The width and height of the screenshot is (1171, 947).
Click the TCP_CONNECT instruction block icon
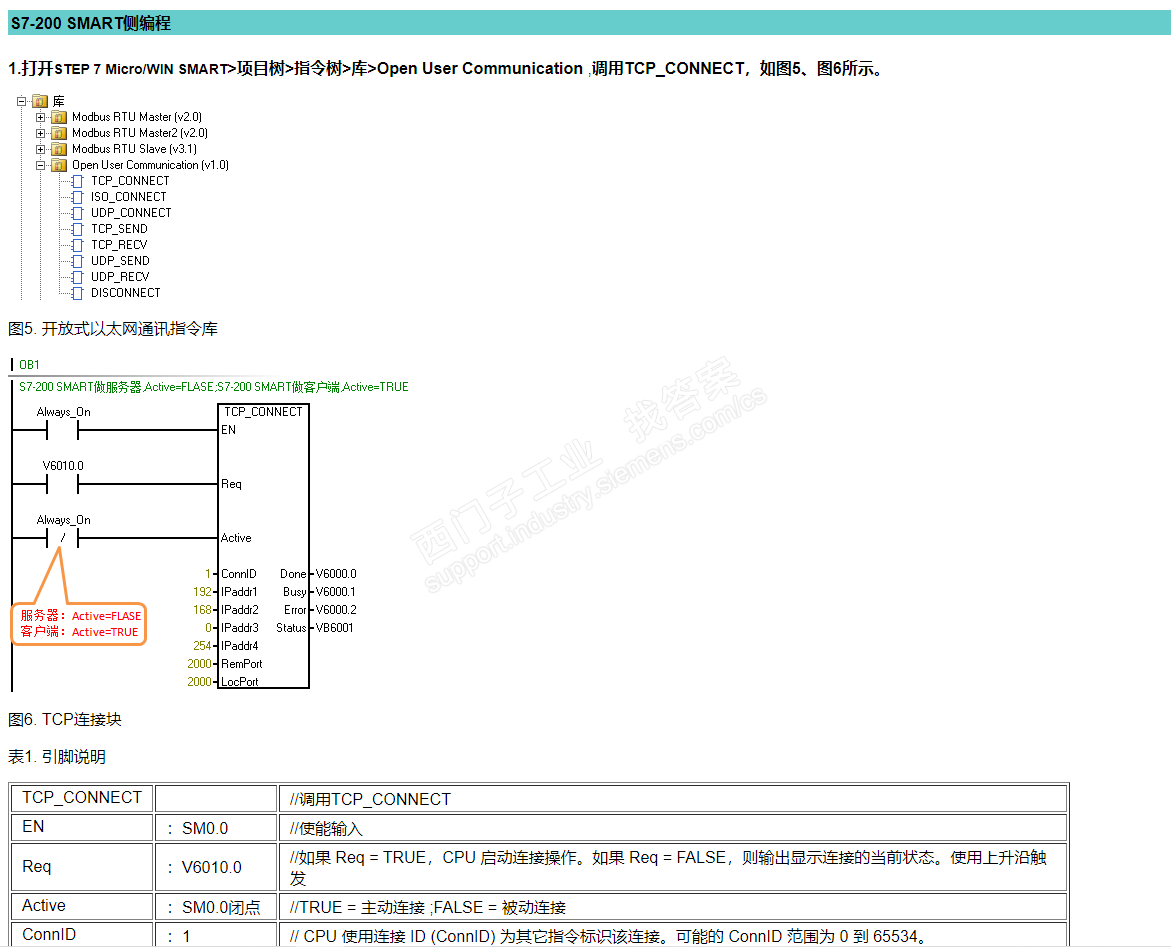[x=77, y=181]
